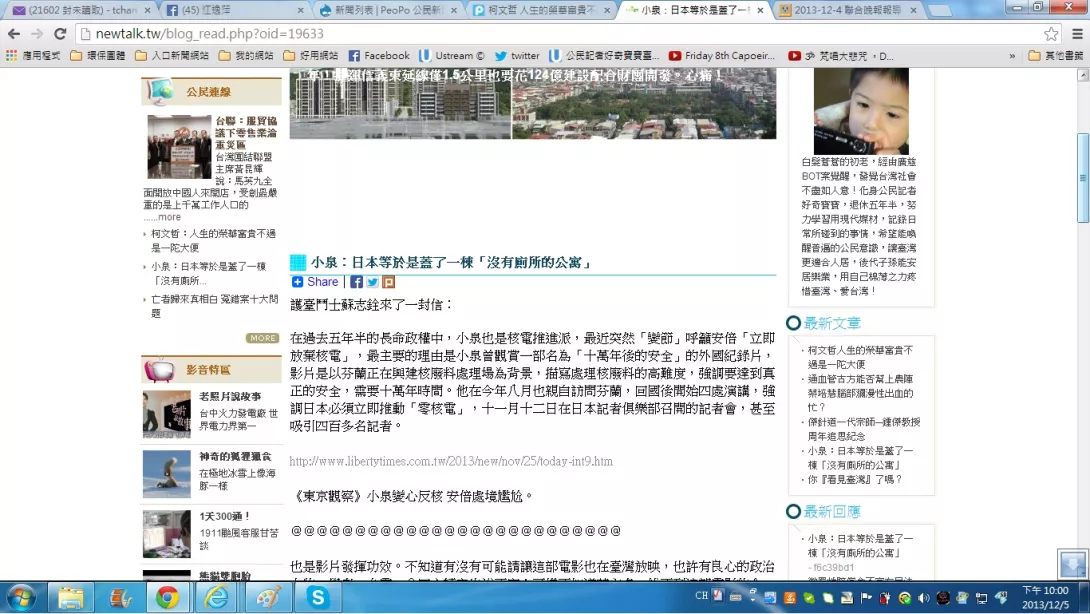Click the download arrow button at bottom right
The height and width of the screenshot is (614, 1090).
tap(1072, 563)
